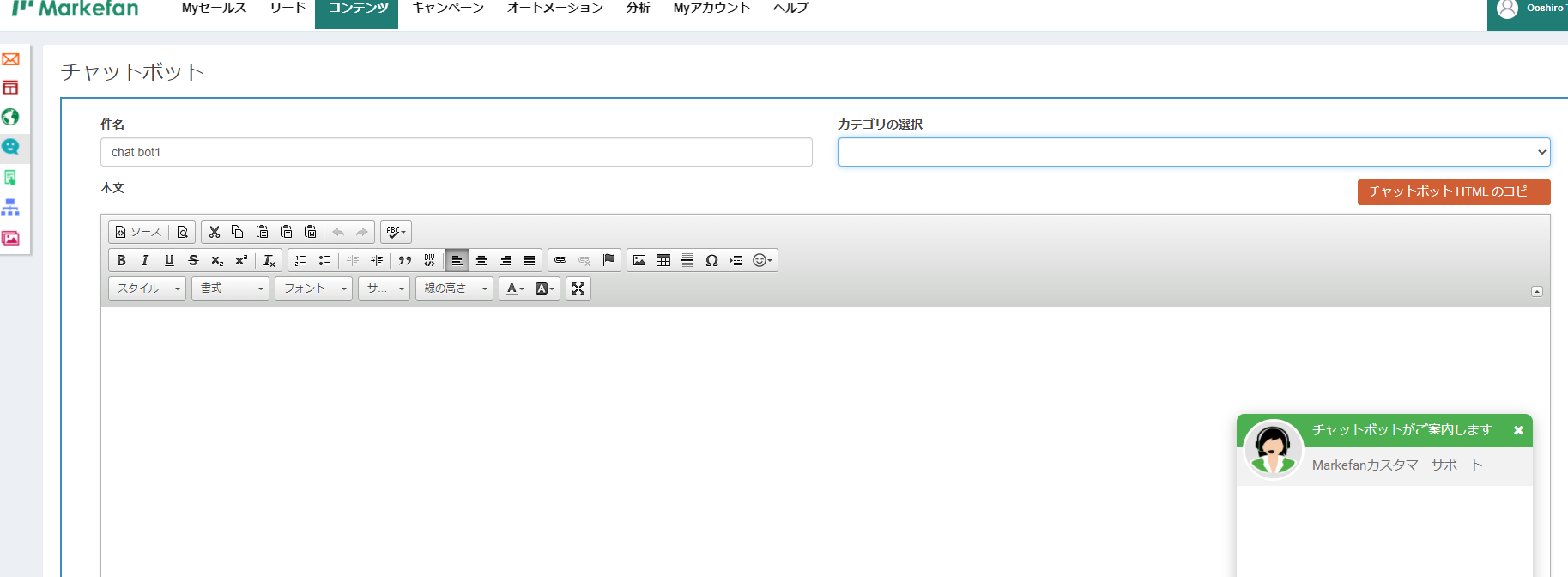This screenshot has width=1568, height=577.
Task: Open the green globe icon in the sidebar
Action: (11, 117)
